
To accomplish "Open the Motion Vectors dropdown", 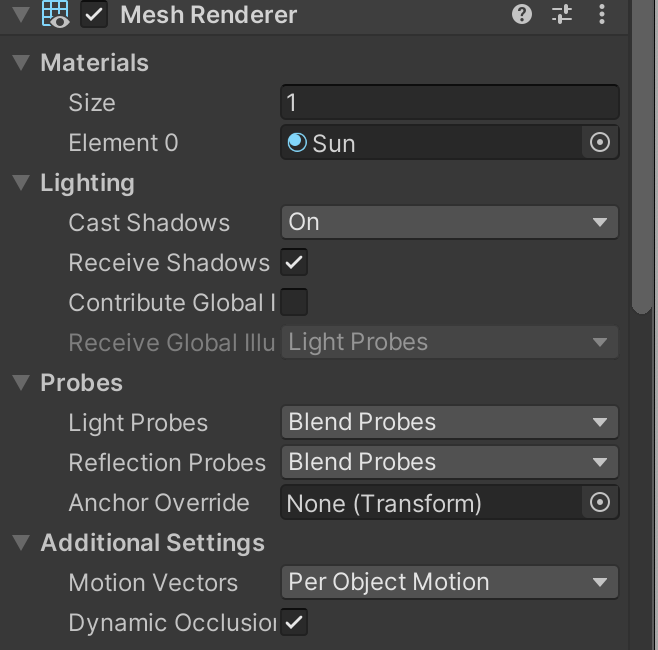I will (449, 582).
